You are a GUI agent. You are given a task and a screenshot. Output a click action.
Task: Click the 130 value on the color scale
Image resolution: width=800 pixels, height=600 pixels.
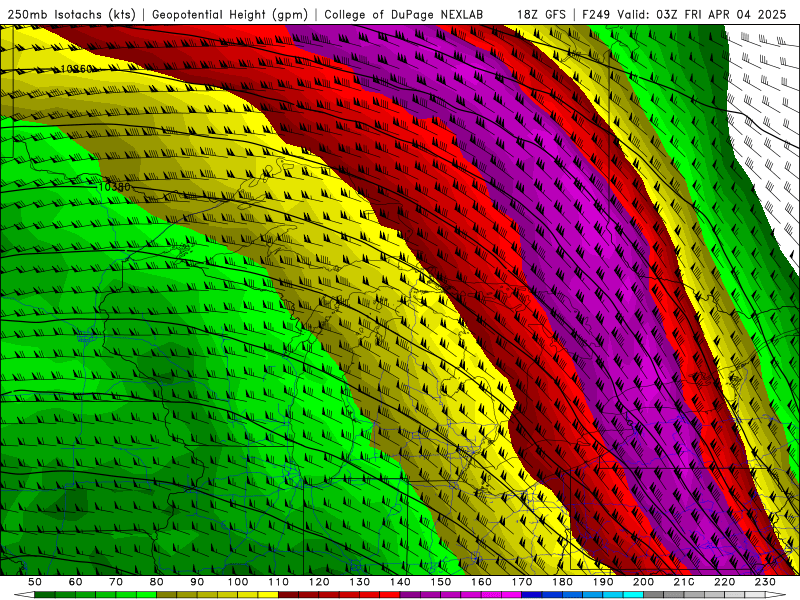coord(360,582)
